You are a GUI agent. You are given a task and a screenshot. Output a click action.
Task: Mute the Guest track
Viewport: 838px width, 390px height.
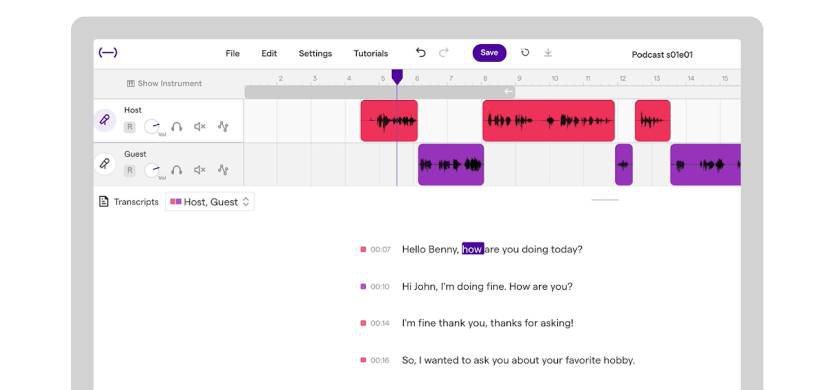click(x=200, y=170)
